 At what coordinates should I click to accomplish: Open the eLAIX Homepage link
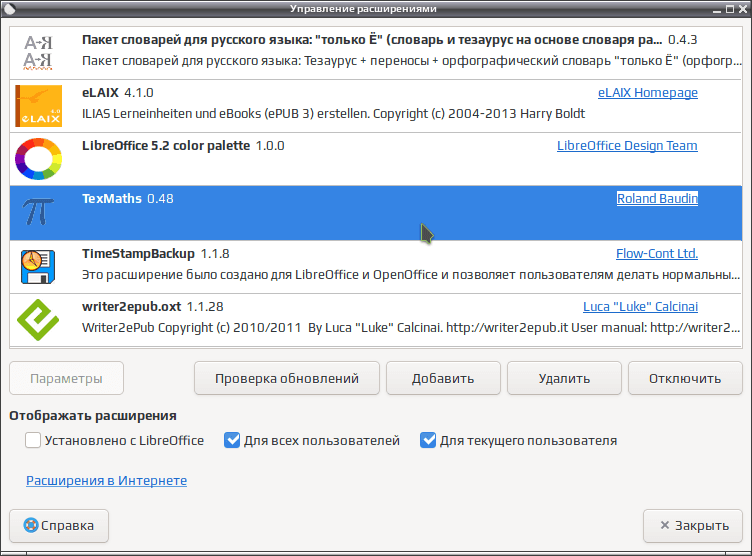[647, 93]
